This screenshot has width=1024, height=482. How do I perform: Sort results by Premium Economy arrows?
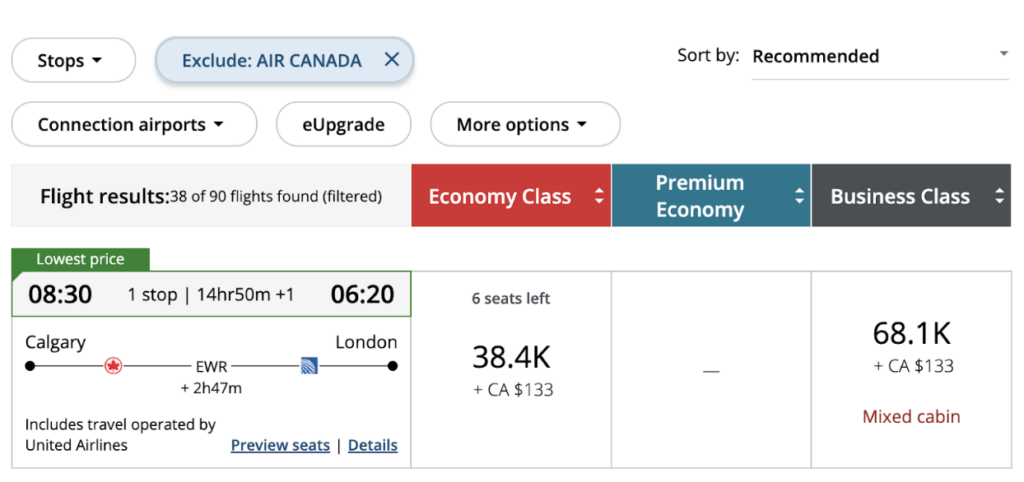tap(799, 196)
